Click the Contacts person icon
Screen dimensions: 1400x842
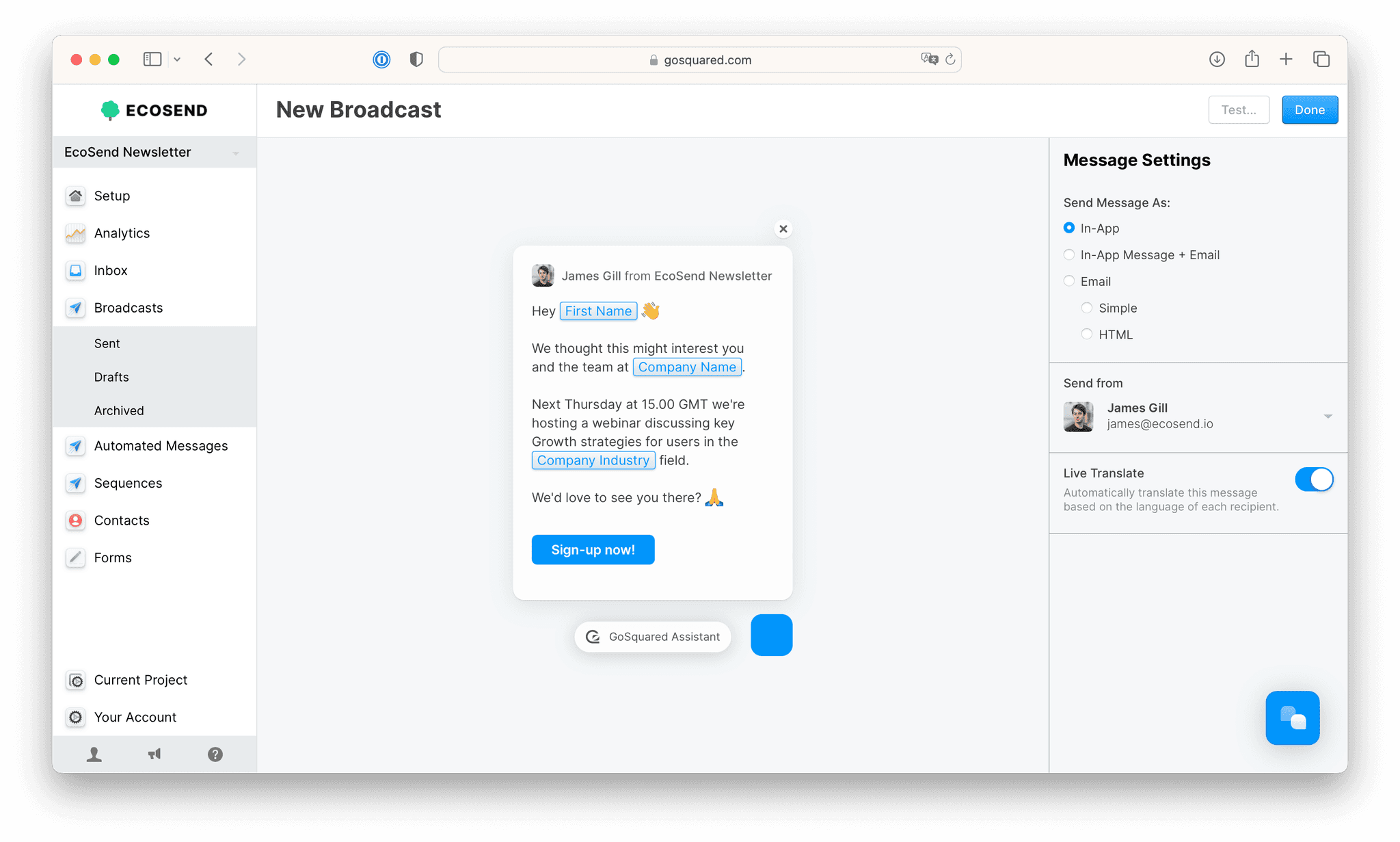[x=76, y=521]
